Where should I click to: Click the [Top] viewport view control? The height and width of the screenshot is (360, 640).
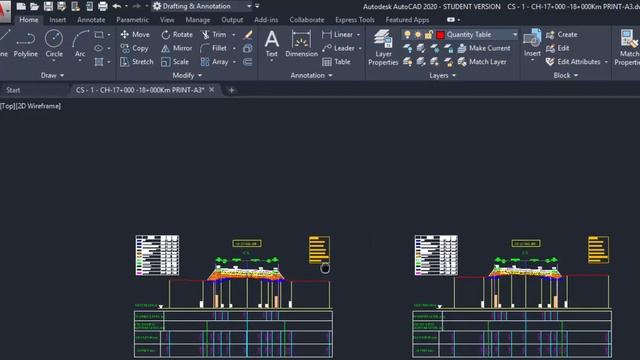7,106
